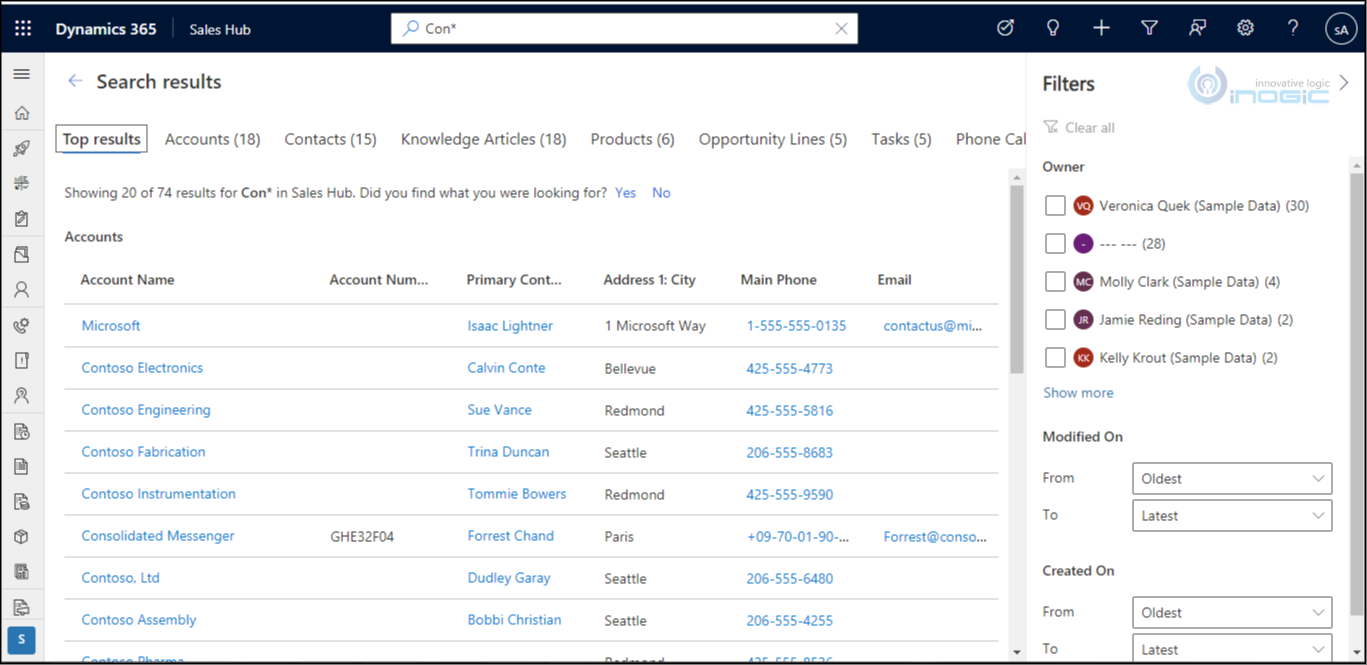Click the plus quick create icon

coord(1101,29)
